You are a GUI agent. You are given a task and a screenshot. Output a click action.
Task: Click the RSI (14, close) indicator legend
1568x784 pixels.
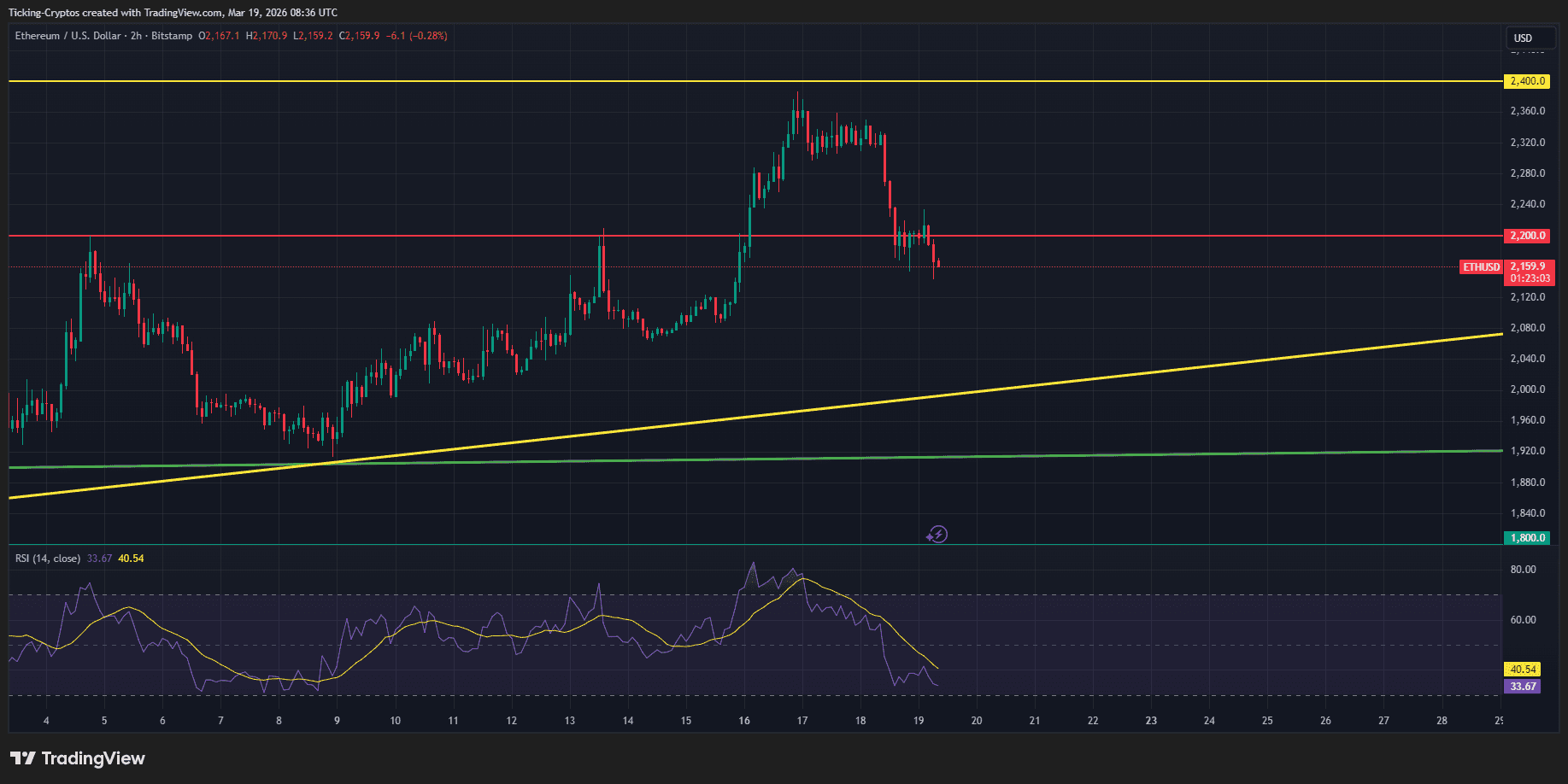(x=44, y=558)
